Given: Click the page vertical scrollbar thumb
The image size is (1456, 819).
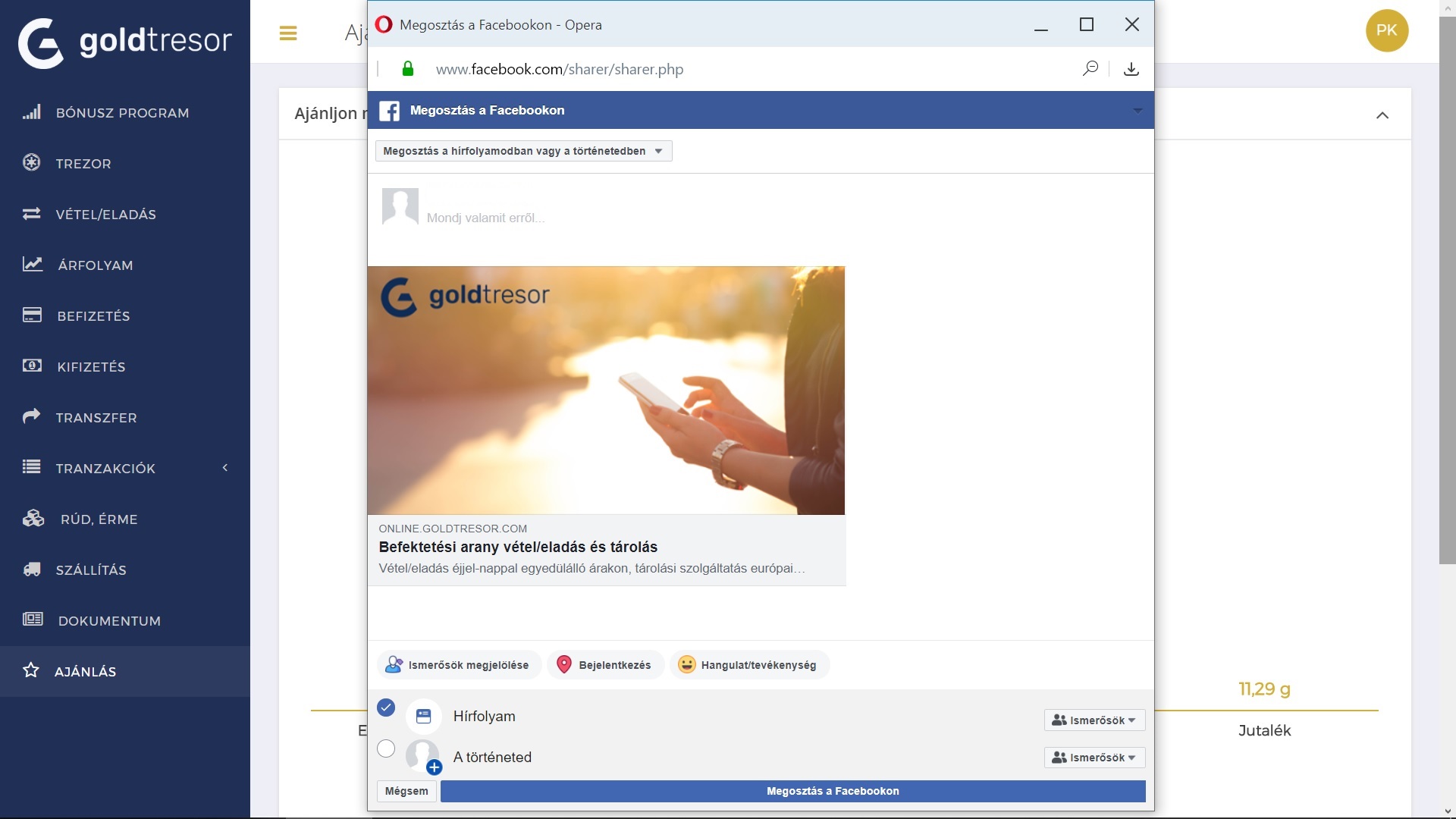Looking at the screenshot, I should point(1448,290).
